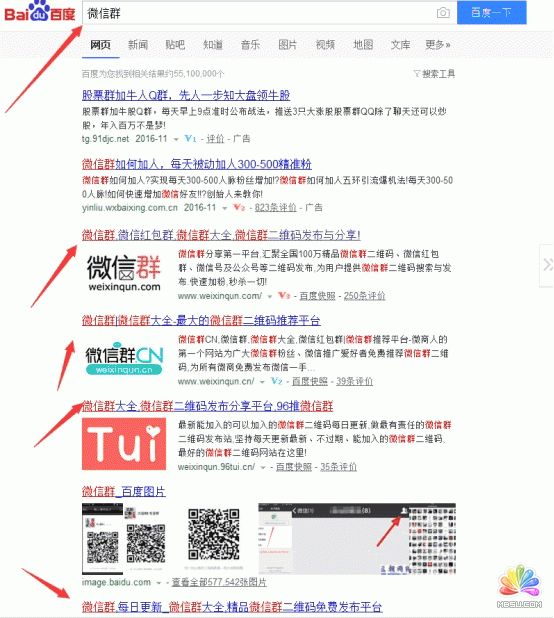Open the 250条评价 link
Image resolution: width=554 pixels, height=618 pixels.
tap(364, 296)
